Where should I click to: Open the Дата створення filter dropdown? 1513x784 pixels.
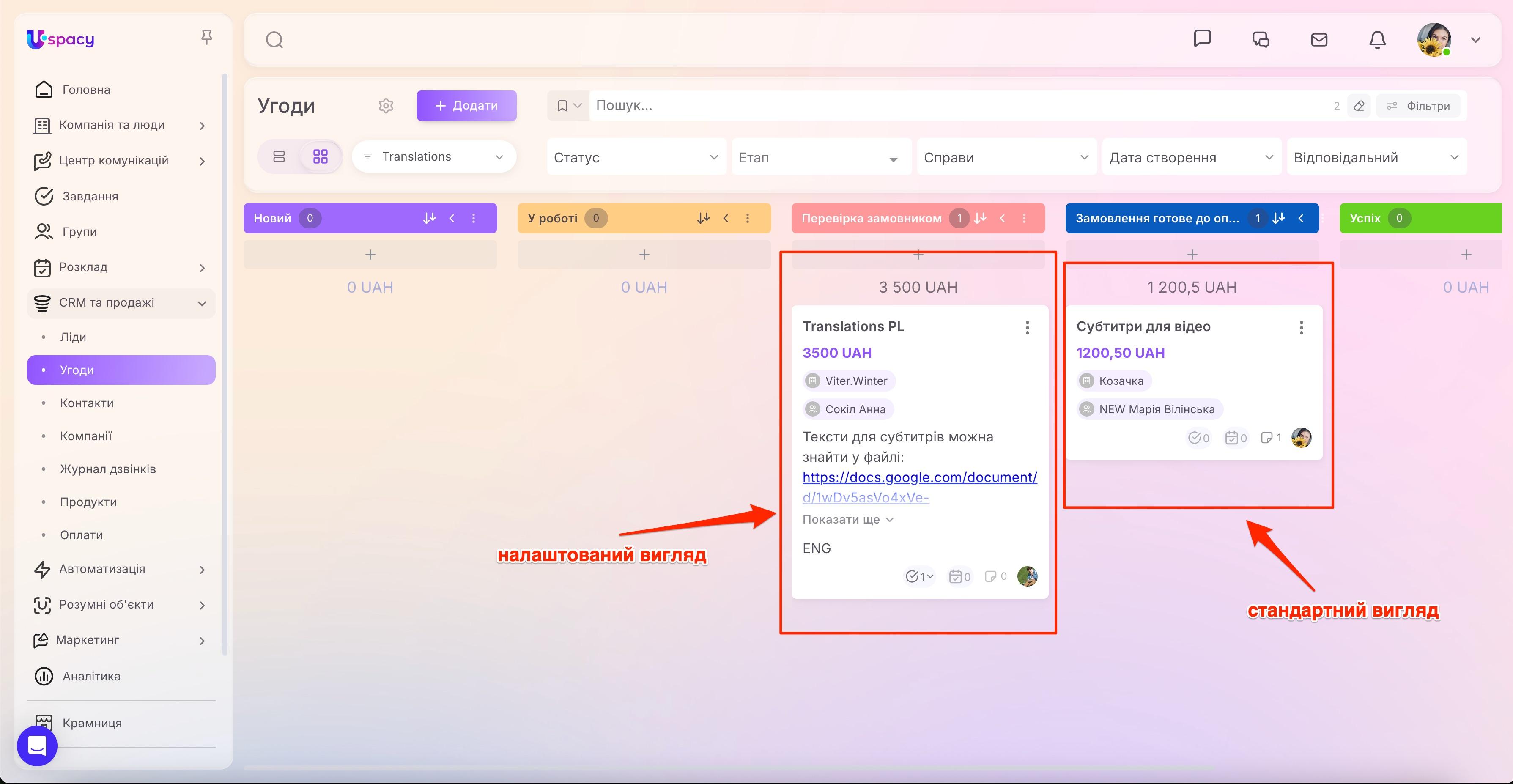pyautogui.click(x=1191, y=157)
